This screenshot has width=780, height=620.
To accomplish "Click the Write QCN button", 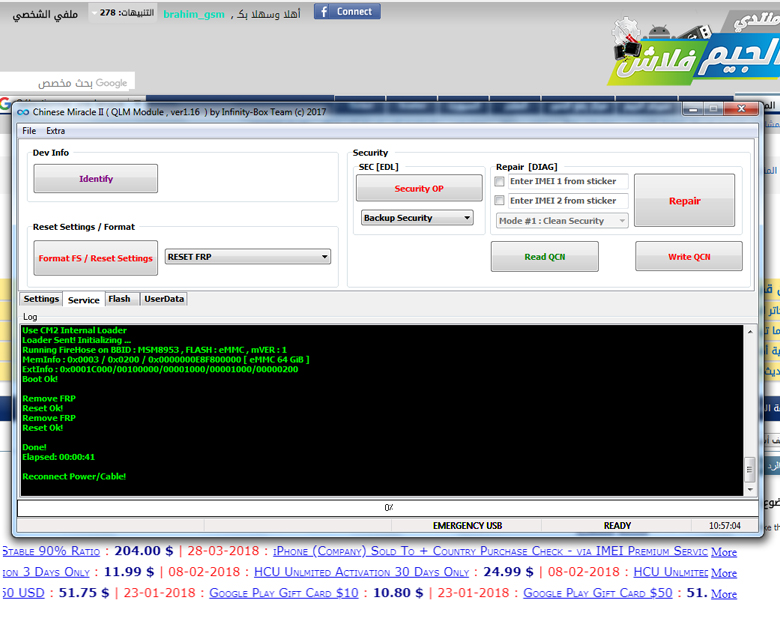I will coord(689,257).
